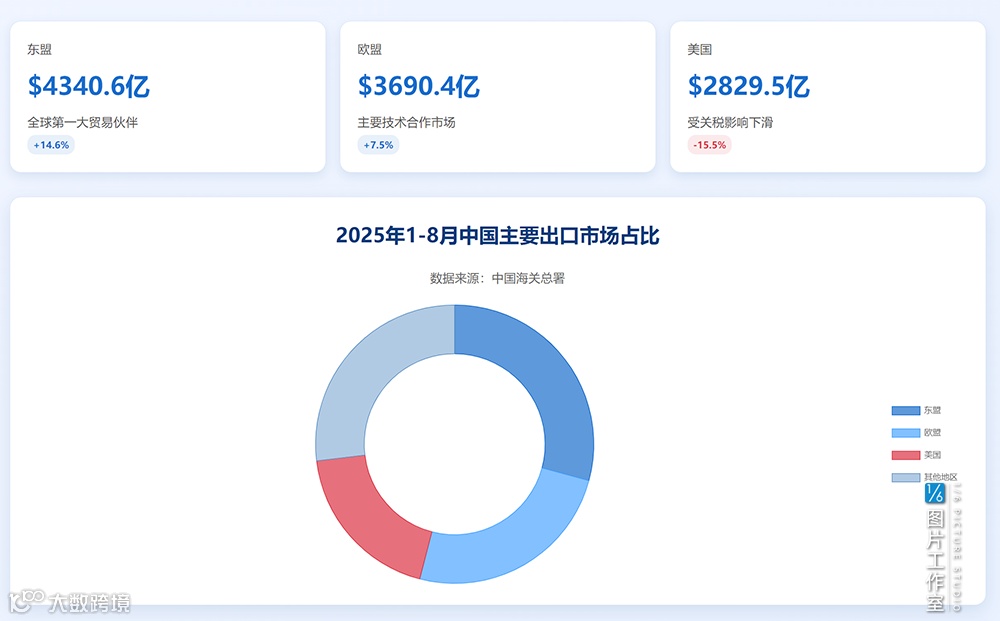Click the 受关税影响下滑 description
Image resolution: width=1000 pixels, height=621 pixels.
click(730, 122)
